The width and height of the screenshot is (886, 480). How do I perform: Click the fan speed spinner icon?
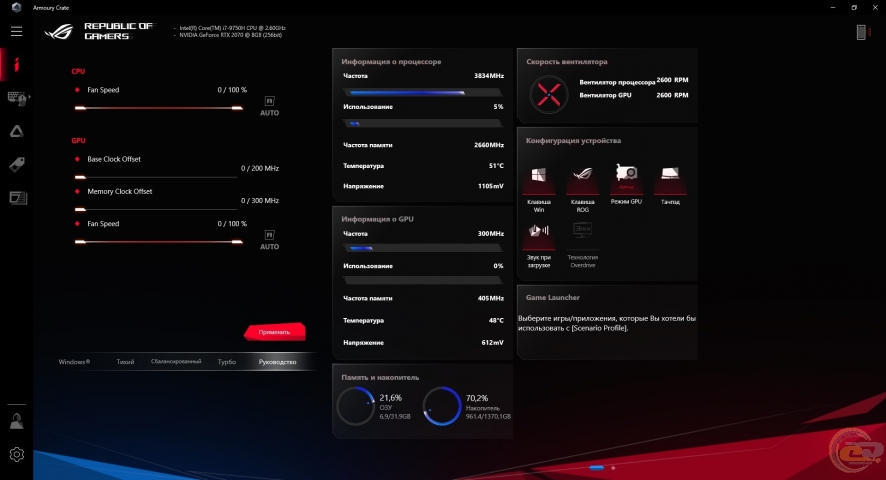coord(548,94)
